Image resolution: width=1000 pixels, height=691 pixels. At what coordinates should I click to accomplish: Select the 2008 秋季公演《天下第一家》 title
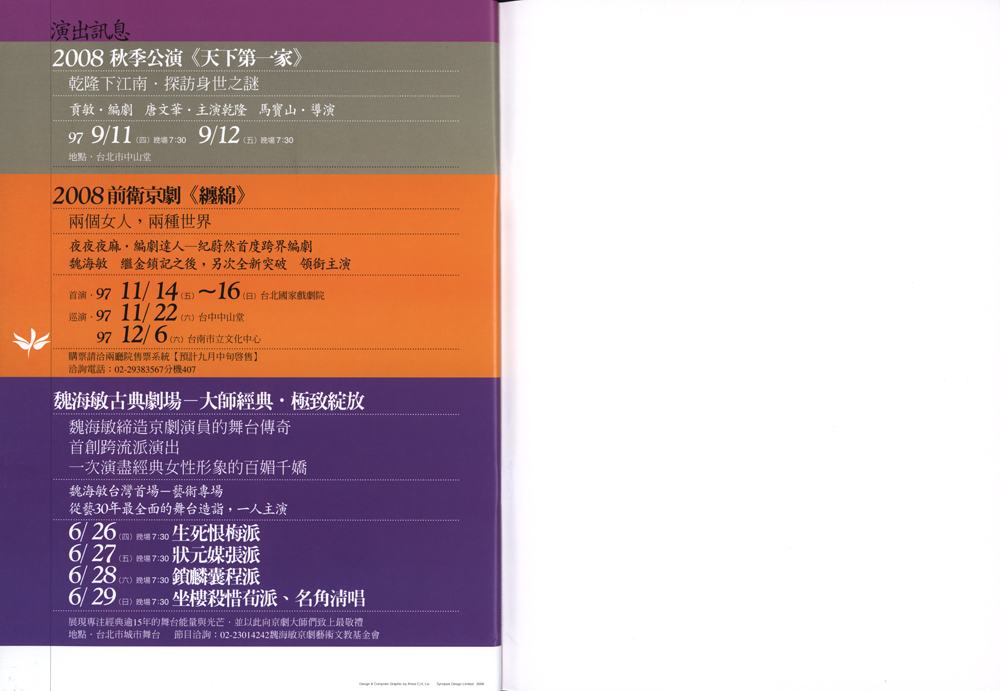(178, 59)
